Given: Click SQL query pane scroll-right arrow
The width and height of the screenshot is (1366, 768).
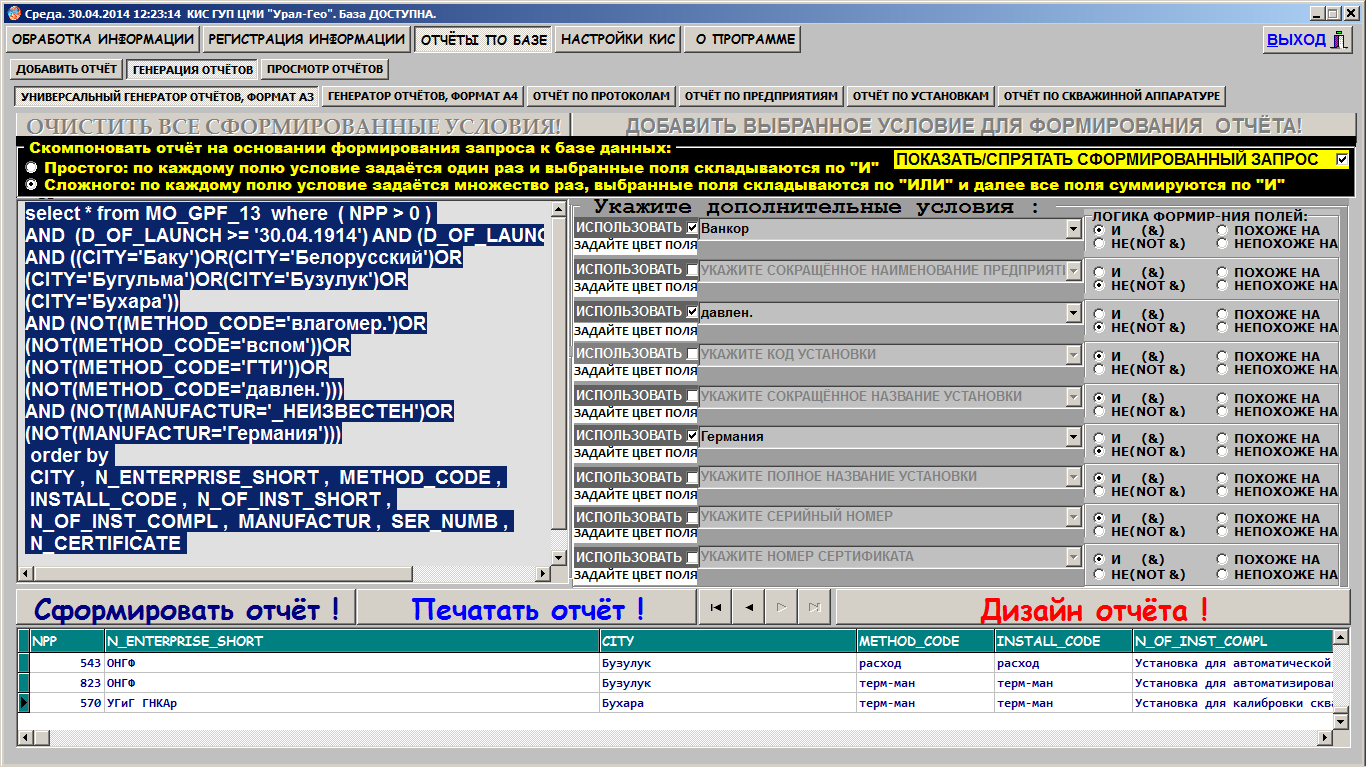Looking at the screenshot, I should click(544, 574).
